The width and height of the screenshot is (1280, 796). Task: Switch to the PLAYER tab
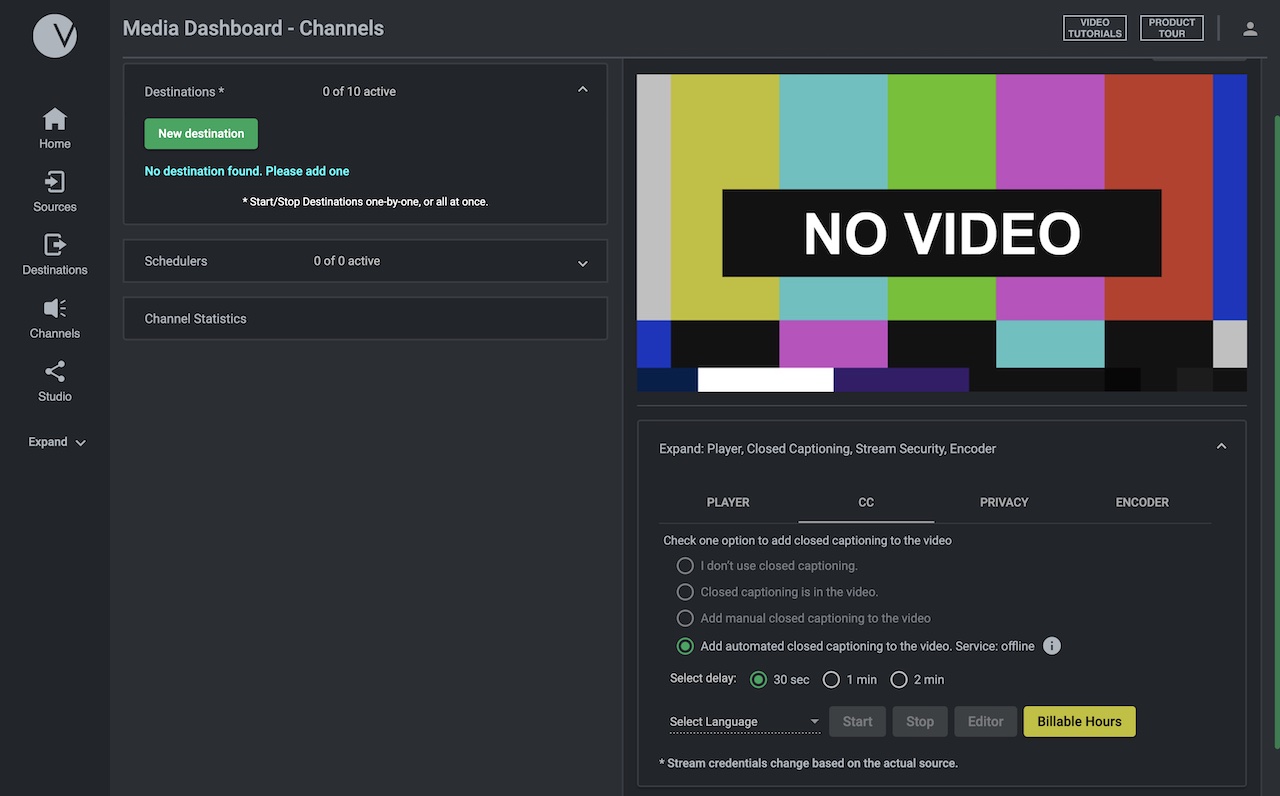pos(728,502)
